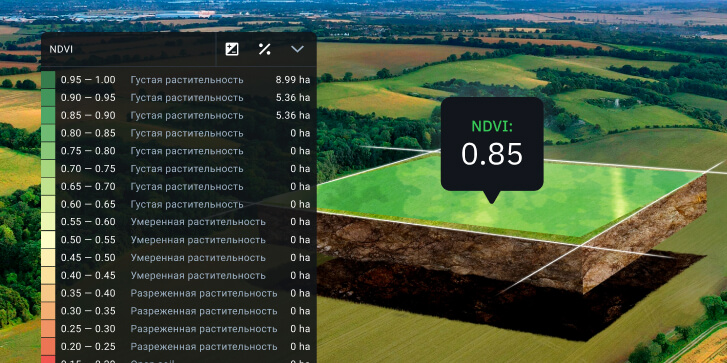Screen dimensions: 727x363
Task: Click the NDVI panel title
Action: coord(61,50)
